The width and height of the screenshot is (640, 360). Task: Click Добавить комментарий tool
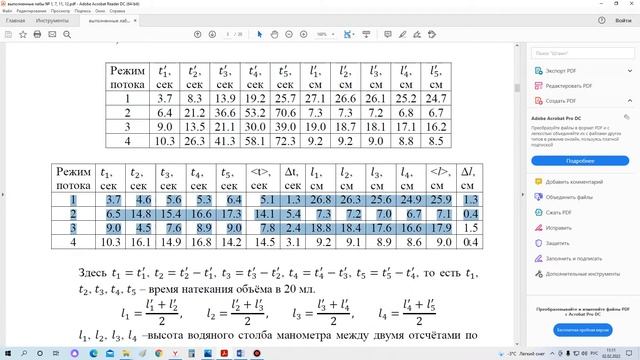[x=574, y=182]
